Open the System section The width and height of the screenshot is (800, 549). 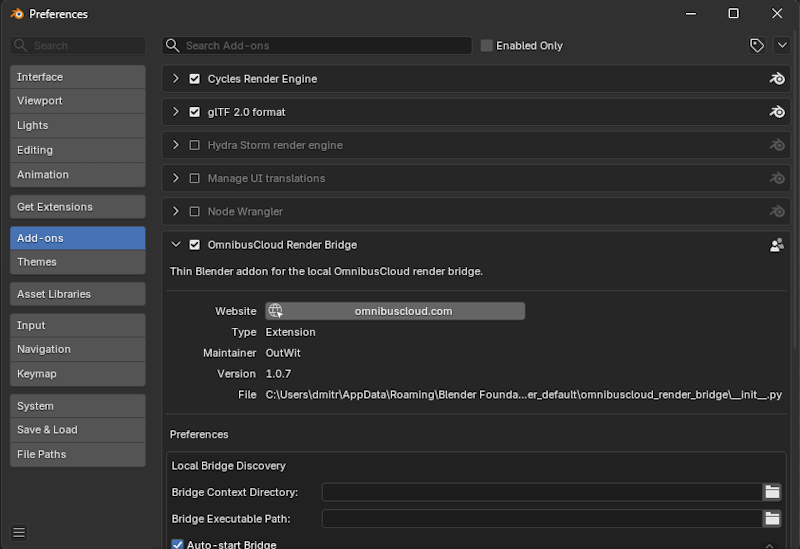(78, 406)
